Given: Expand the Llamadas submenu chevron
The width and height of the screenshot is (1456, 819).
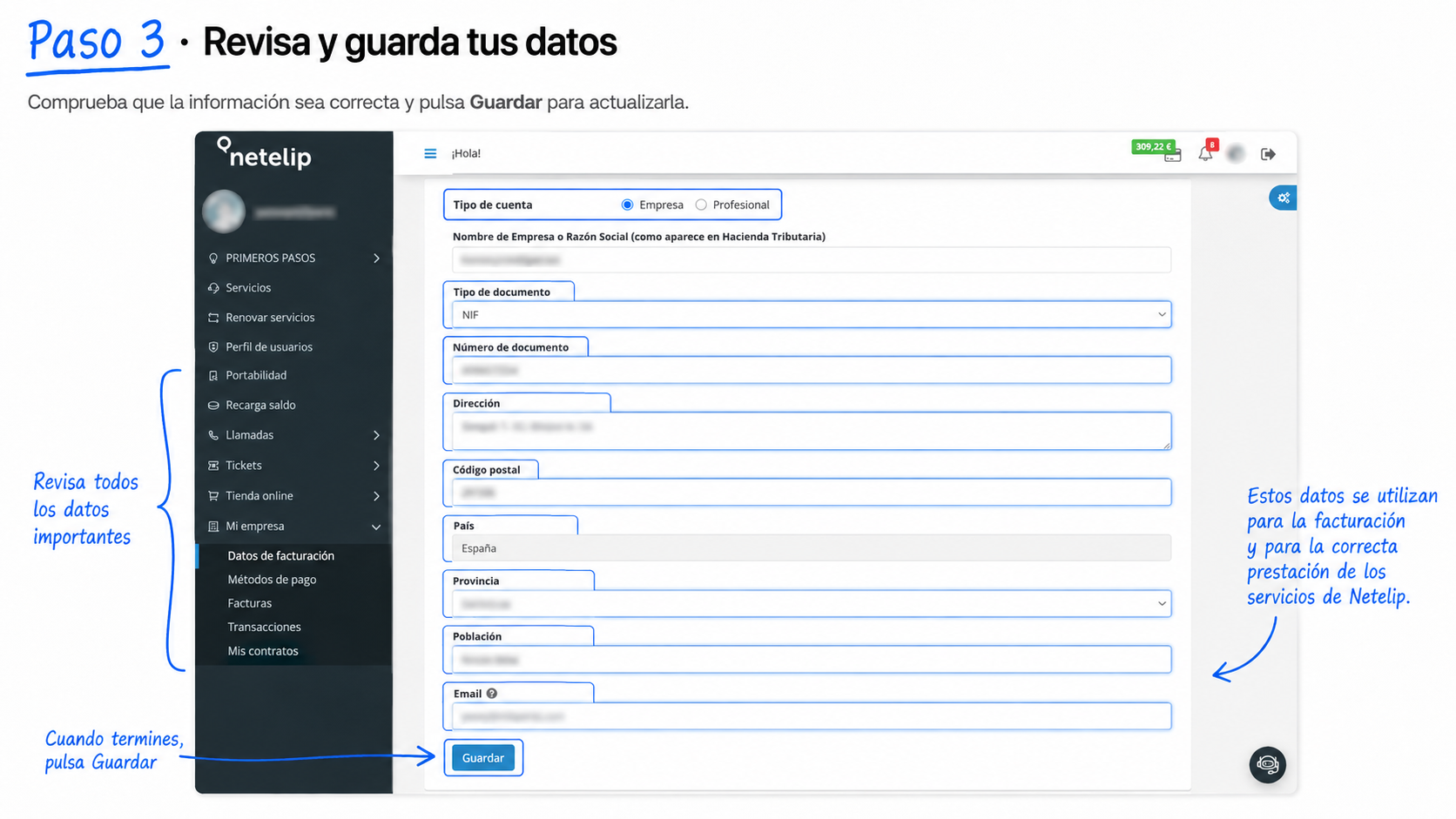Looking at the screenshot, I should coord(376,435).
